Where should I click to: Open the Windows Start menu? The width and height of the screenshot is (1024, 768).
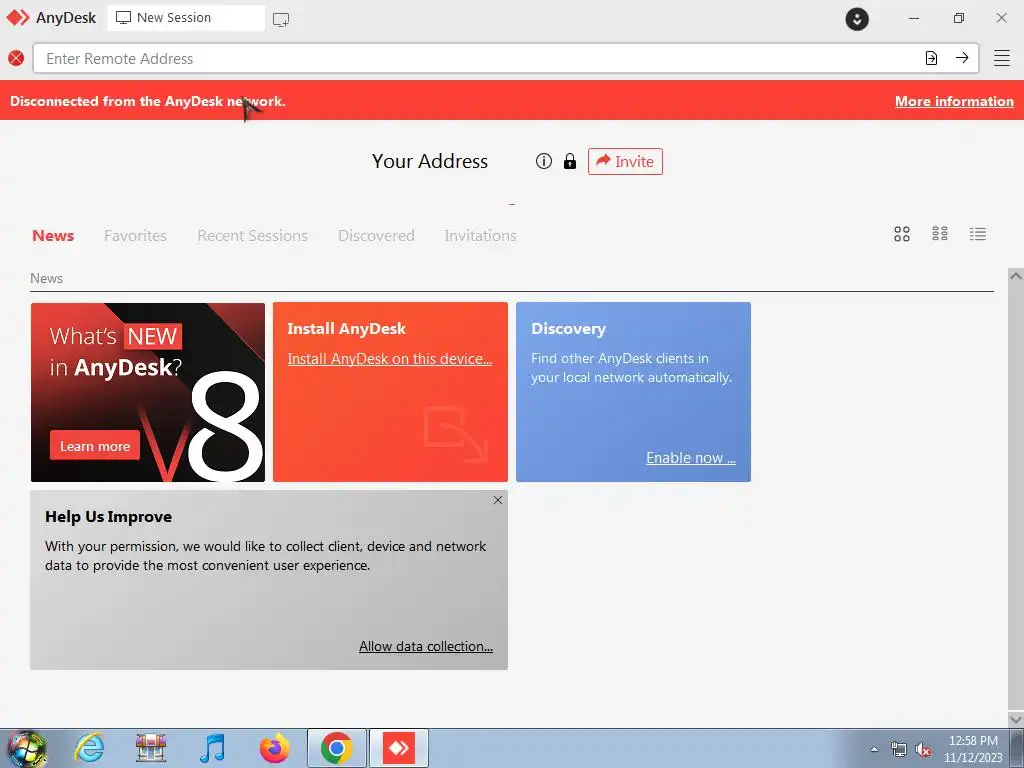[27, 748]
